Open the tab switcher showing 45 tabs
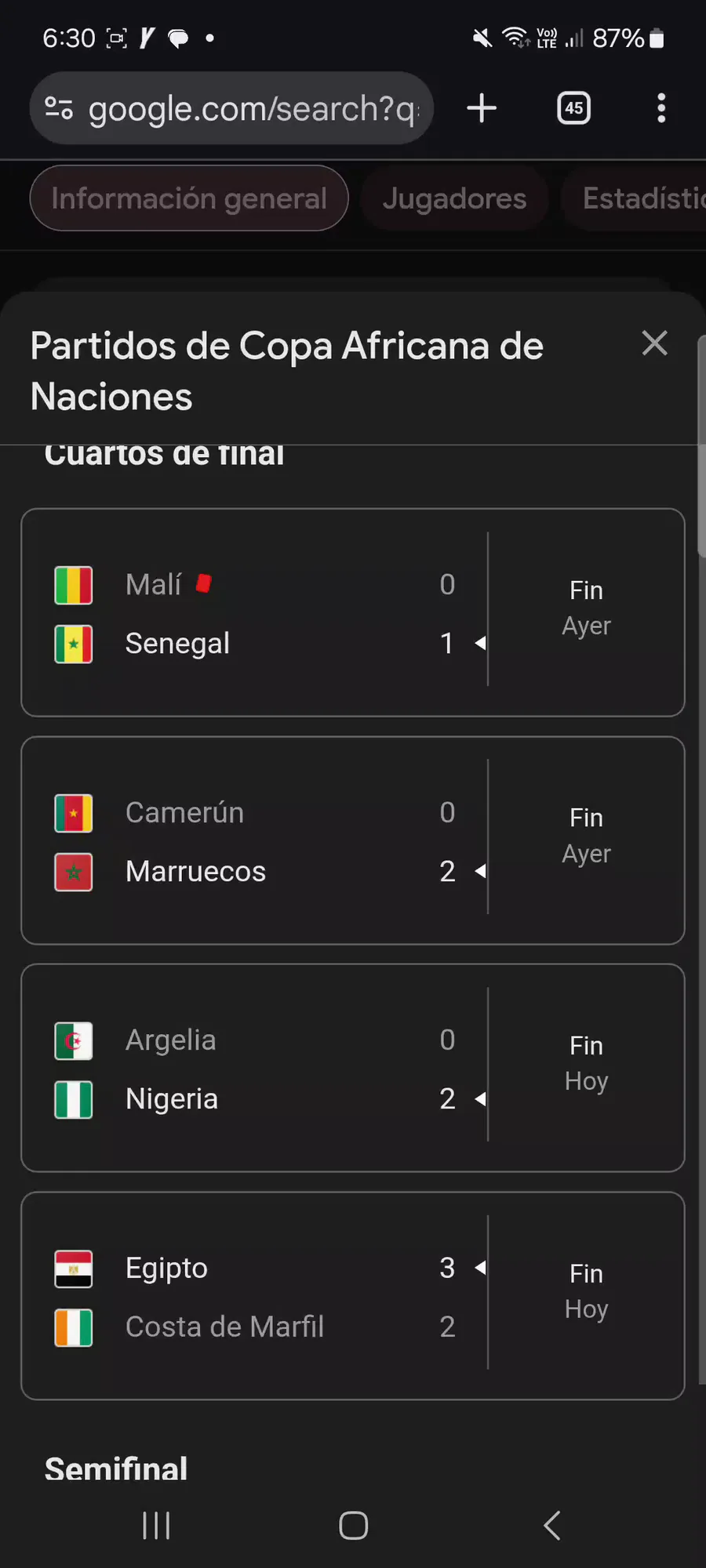Image resolution: width=706 pixels, height=1568 pixels. click(x=573, y=108)
